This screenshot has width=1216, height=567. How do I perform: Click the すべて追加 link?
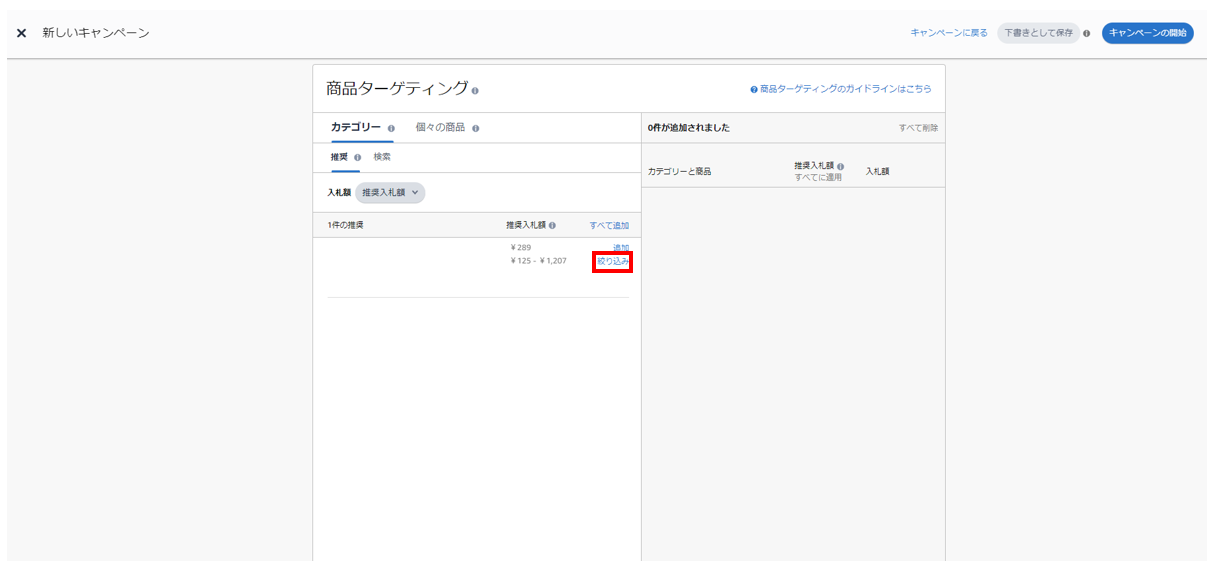click(x=609, y=226)
